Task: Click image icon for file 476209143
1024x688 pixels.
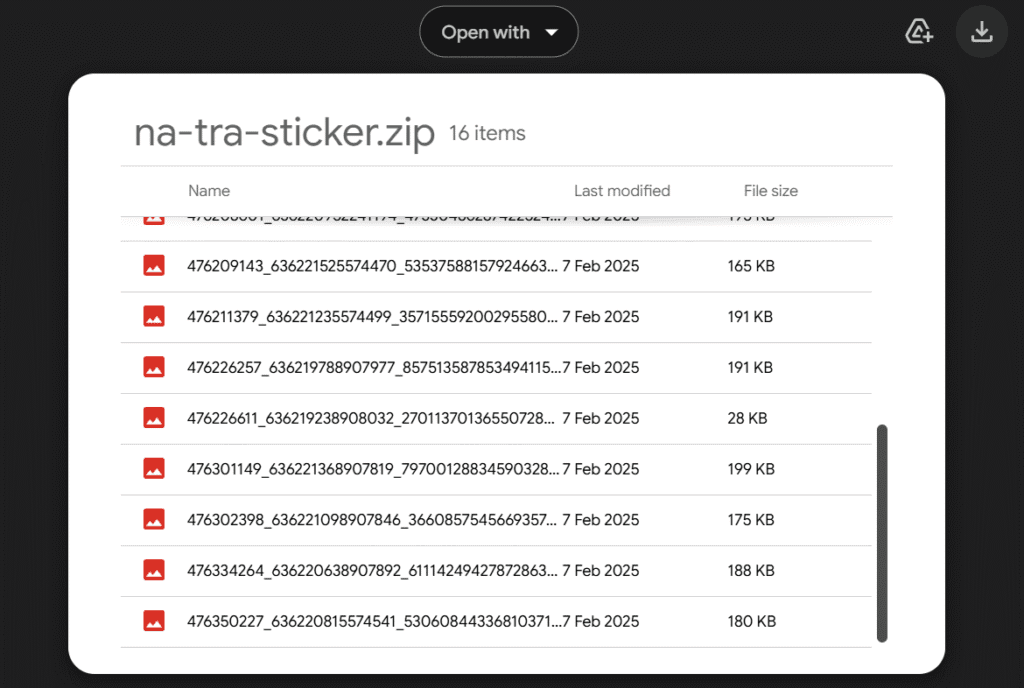Action: coord(154,266)
